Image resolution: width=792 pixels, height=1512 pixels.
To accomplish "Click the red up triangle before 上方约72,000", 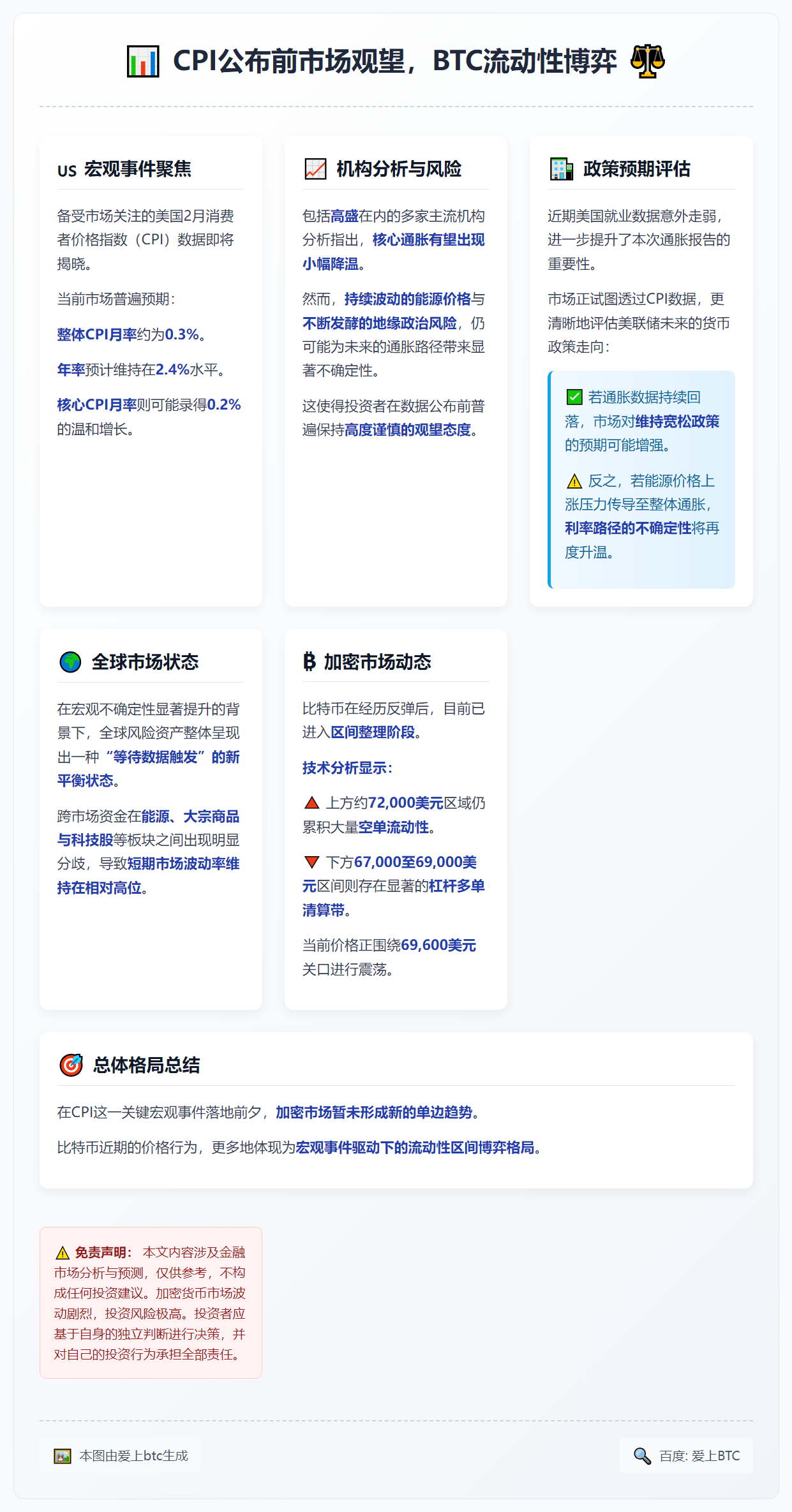I will (x=311, y=803).
